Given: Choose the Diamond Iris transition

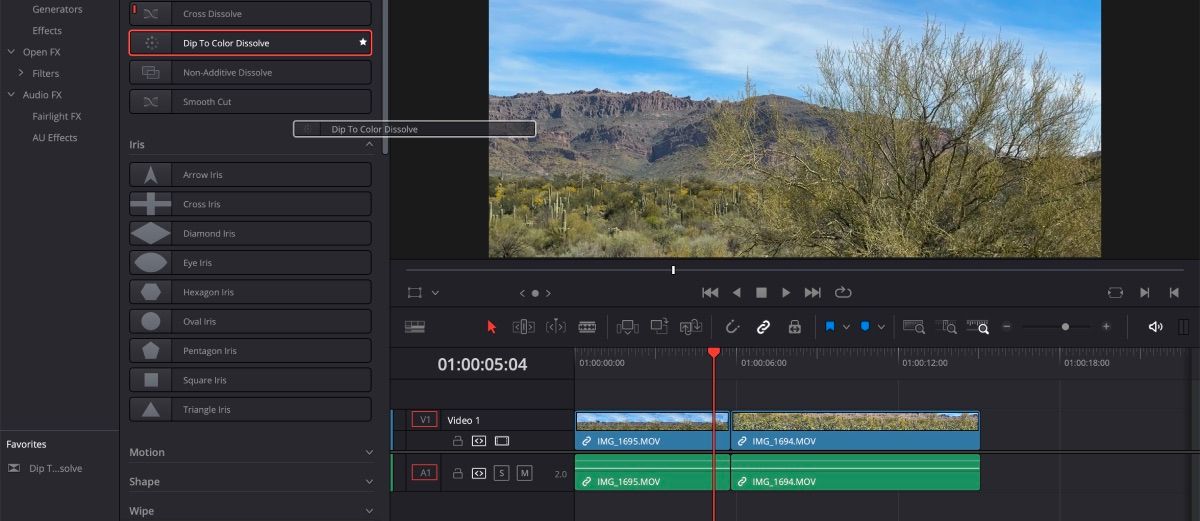Looking at the screenshot, I should (x=250, y=233).
